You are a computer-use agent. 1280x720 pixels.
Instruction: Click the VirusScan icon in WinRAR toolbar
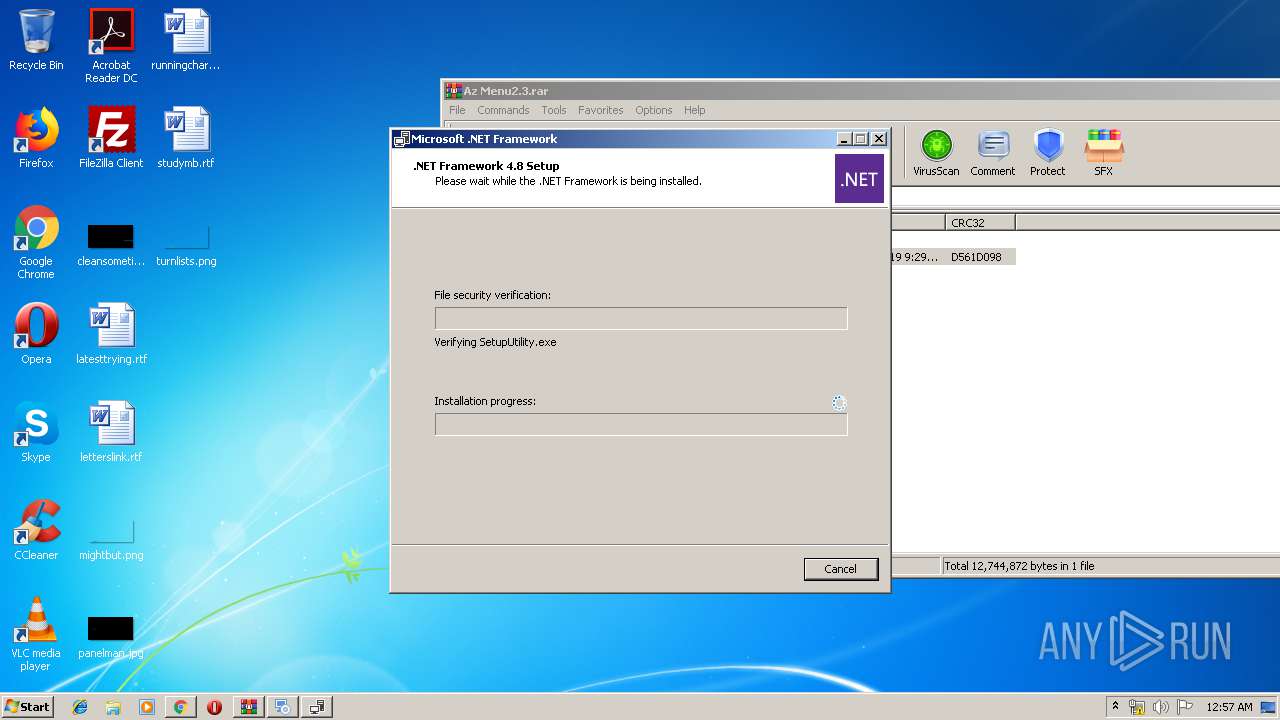[936, 153]
